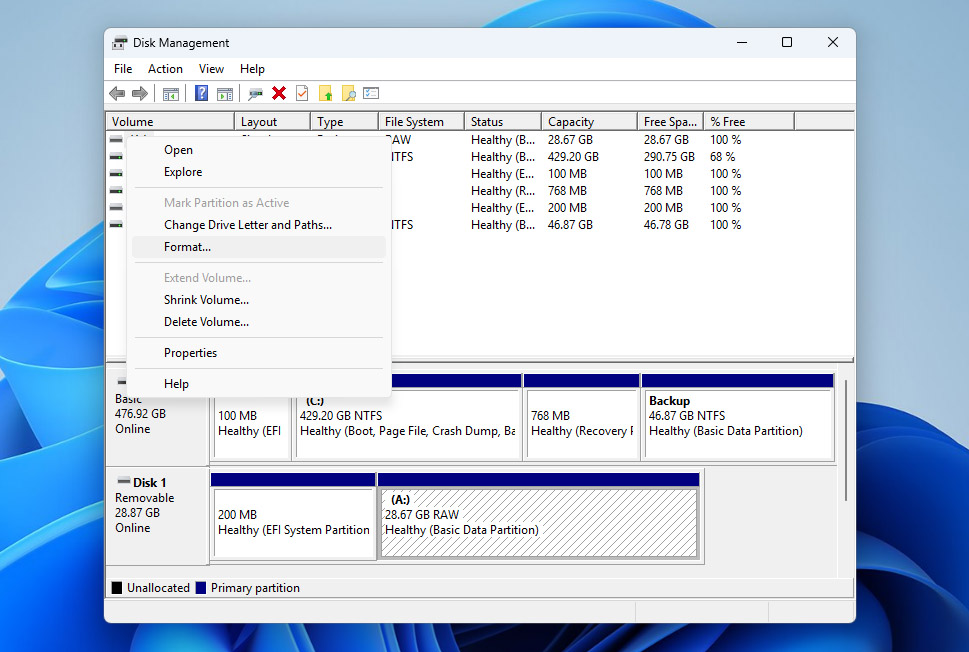Viewport: 969px width, 652px height.
Task: Open the View menu
Action: [211, 68]
